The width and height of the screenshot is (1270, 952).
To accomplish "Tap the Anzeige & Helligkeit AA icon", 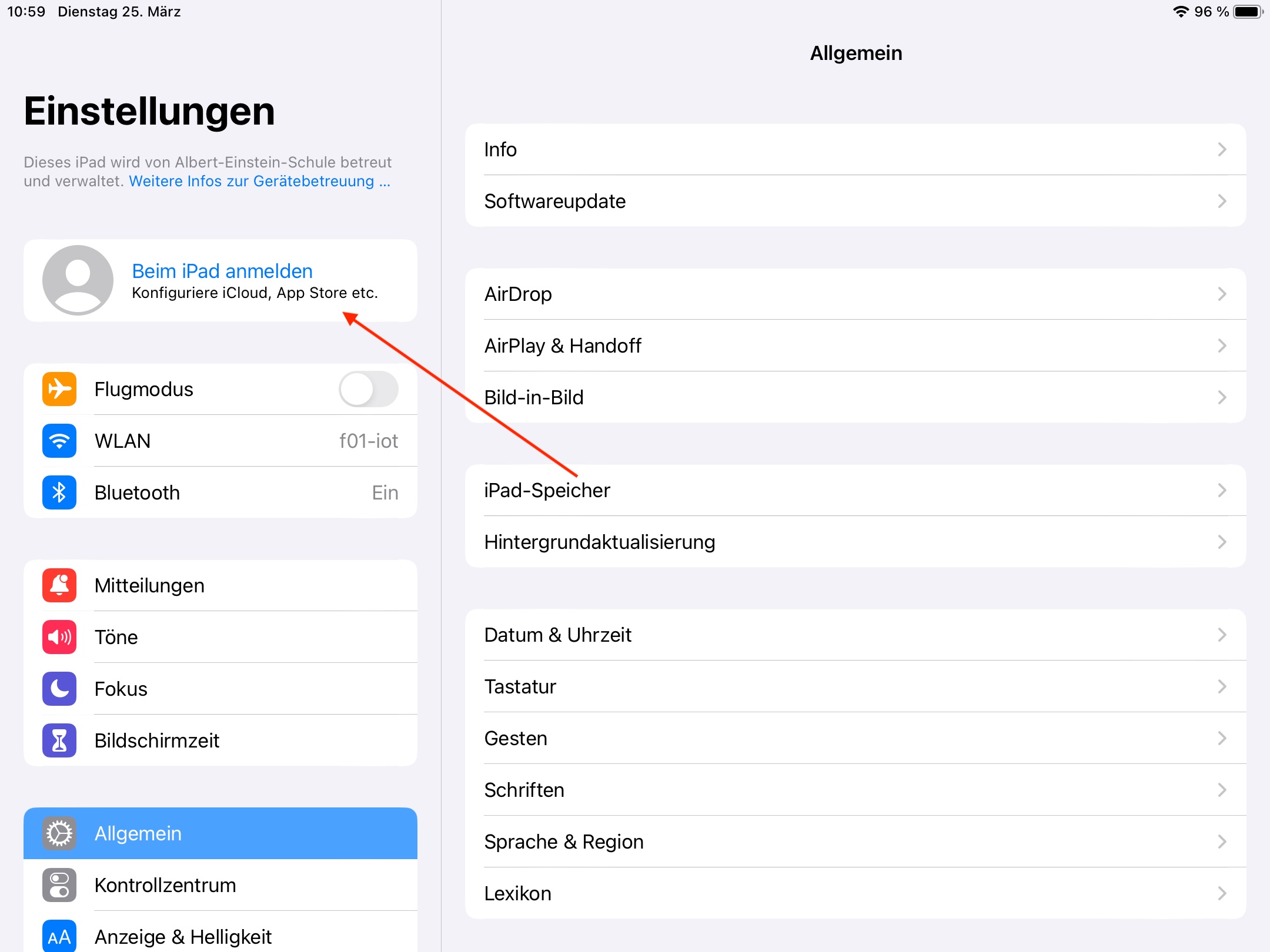I will point(59,937).
